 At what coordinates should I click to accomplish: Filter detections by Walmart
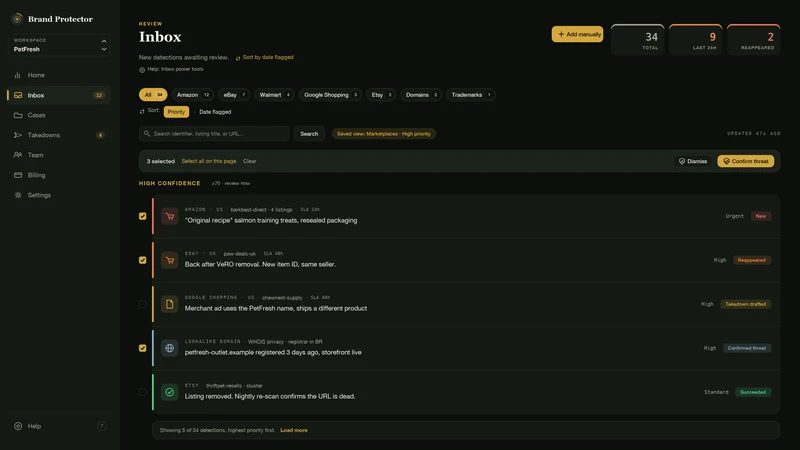(274, 95)
